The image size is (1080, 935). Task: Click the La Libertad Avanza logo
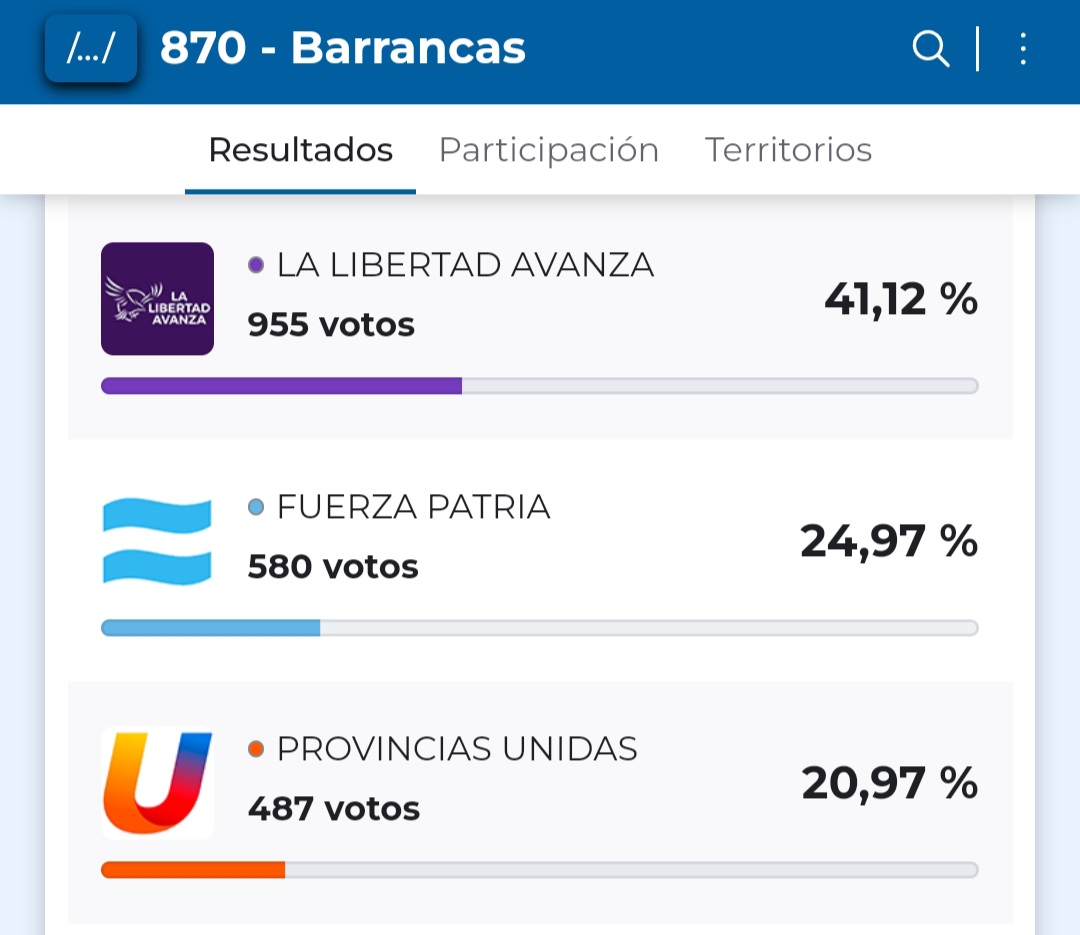(157, 299)
